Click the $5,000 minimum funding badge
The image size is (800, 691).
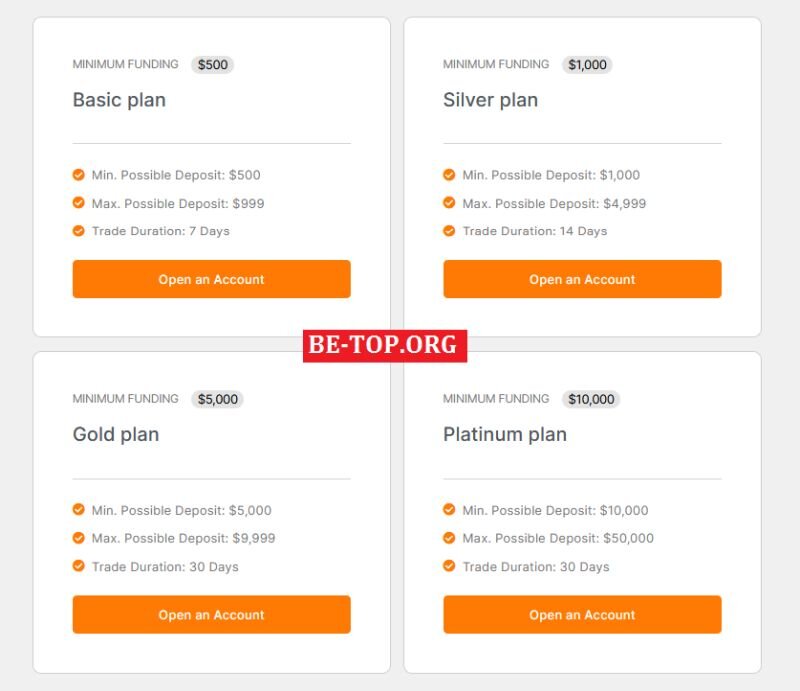tap(218, 399)
